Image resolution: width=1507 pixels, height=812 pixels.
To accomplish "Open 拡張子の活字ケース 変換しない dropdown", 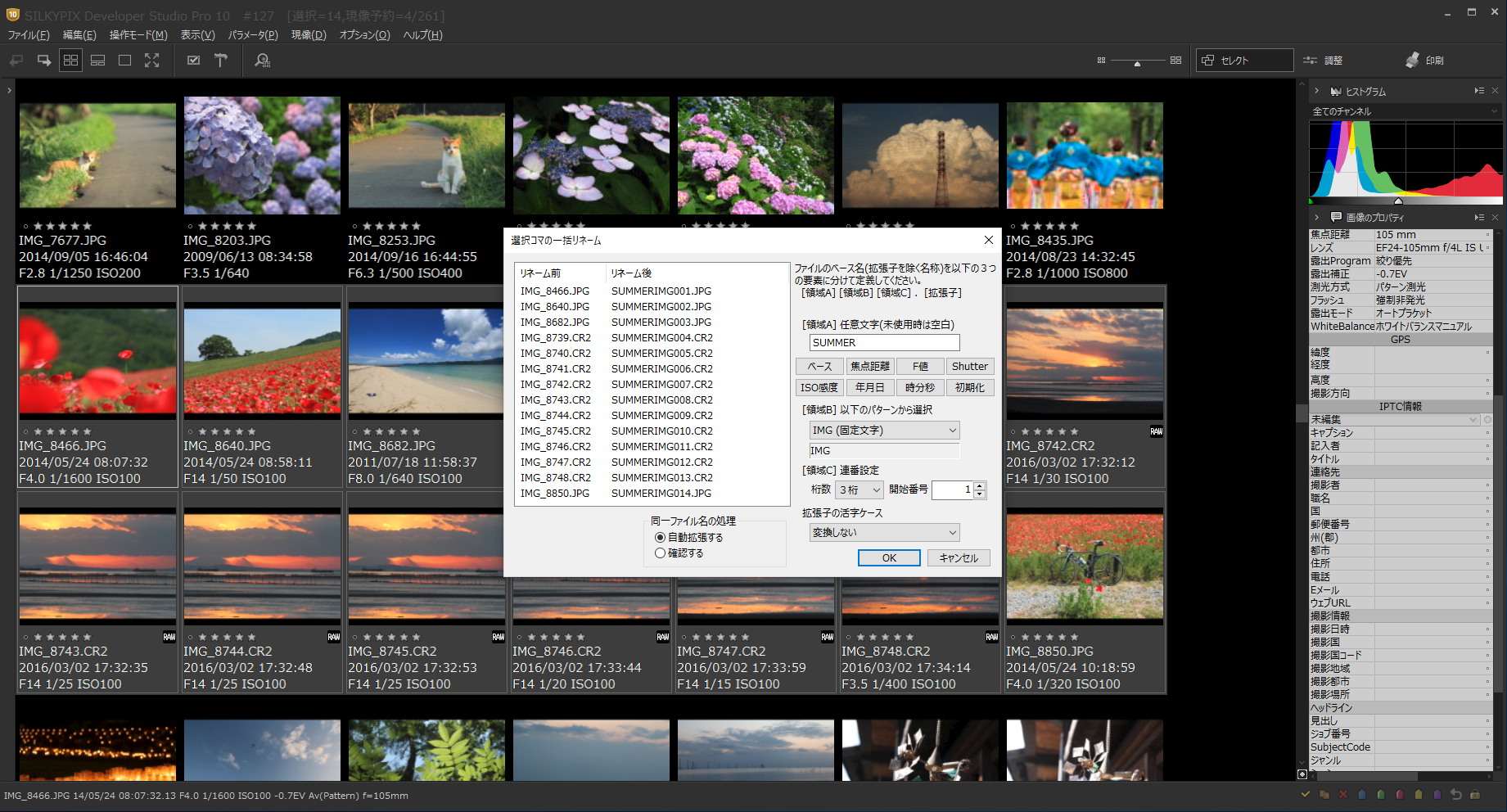I will click(x=884, y=533).
